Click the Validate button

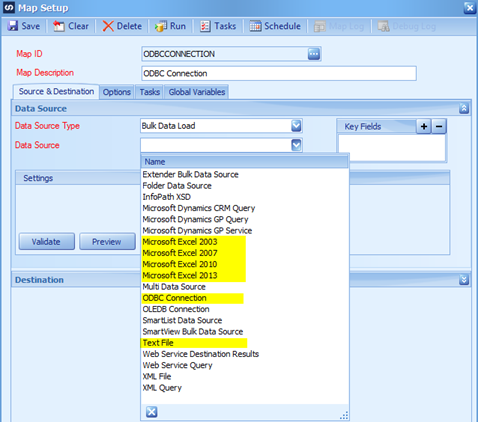click(x=47, y=241)
